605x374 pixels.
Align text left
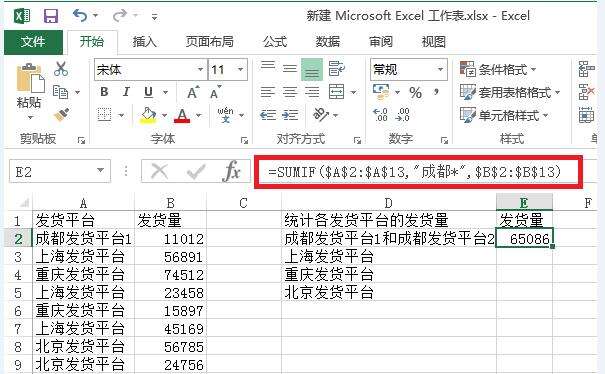[x=267, y=92]
